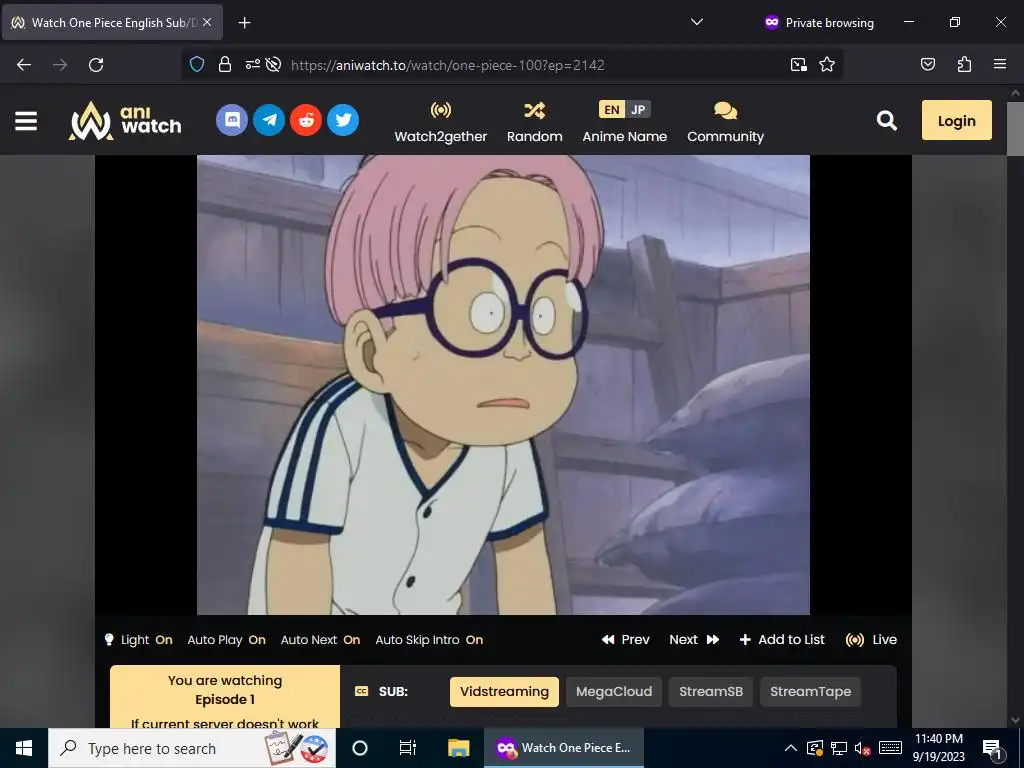Open the aniwatch hamburger menu
The width and height of the screenshot is (1024, 768).
pyautogui.click(x=25, y=121)
